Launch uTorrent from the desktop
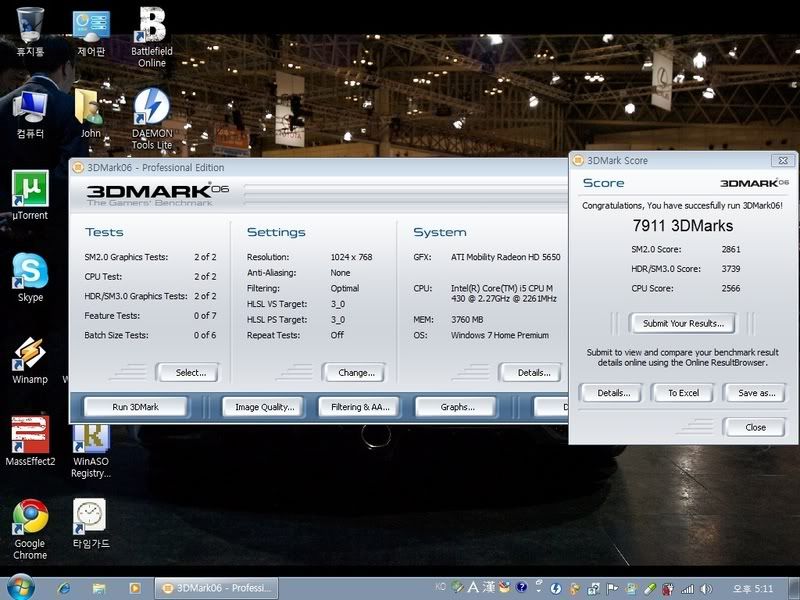This screenshot has height=600, width=800. pyautogui.click(x=30, y=189)
